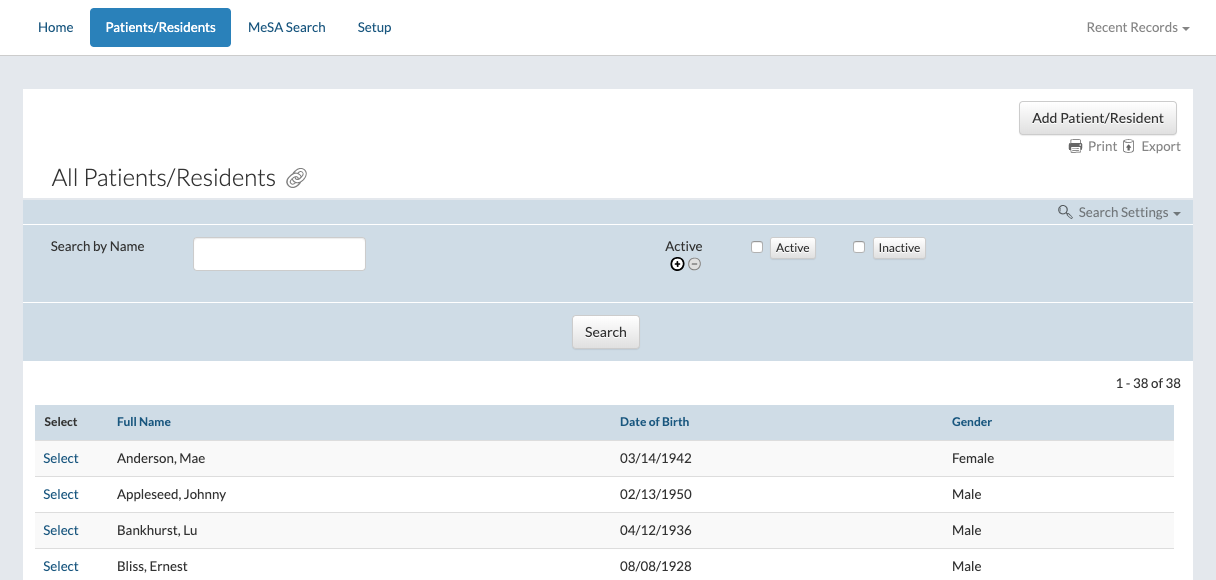Image resolution: width=1216 pixels, height=580 pixels.
Task: Click the name Bankhurst, Lu
Action: click(157, 530)
